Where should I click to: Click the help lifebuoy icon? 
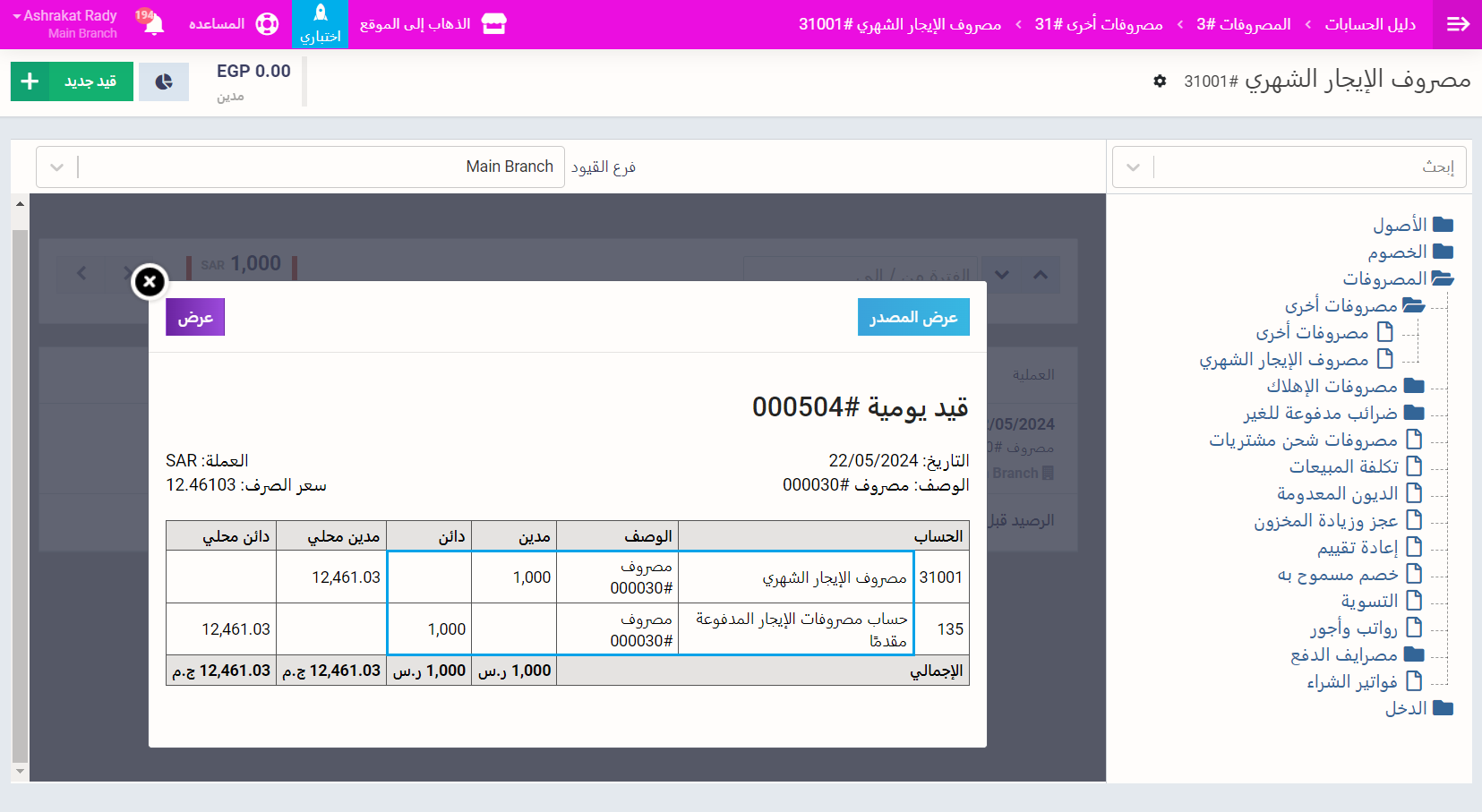(x=267, y=24)
